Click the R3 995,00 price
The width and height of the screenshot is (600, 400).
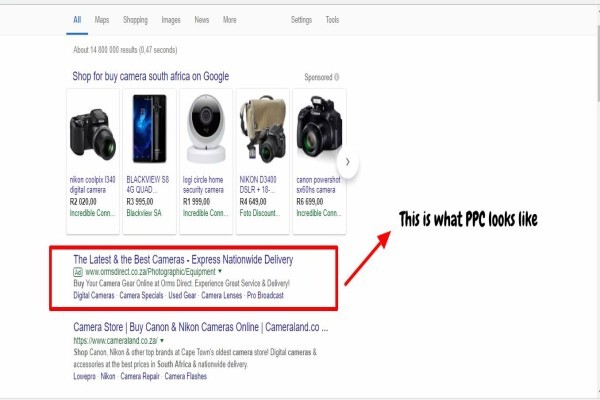point(140,202)
